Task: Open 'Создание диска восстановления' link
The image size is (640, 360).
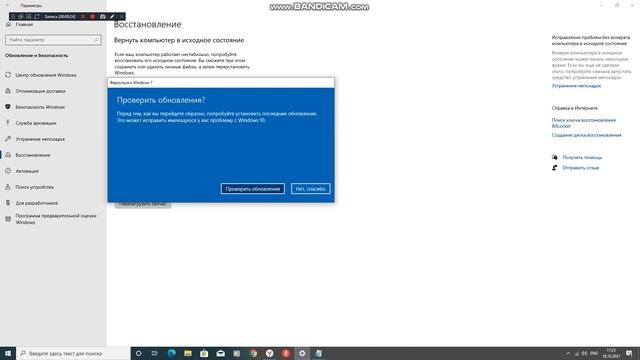Action: coord(587,135)
